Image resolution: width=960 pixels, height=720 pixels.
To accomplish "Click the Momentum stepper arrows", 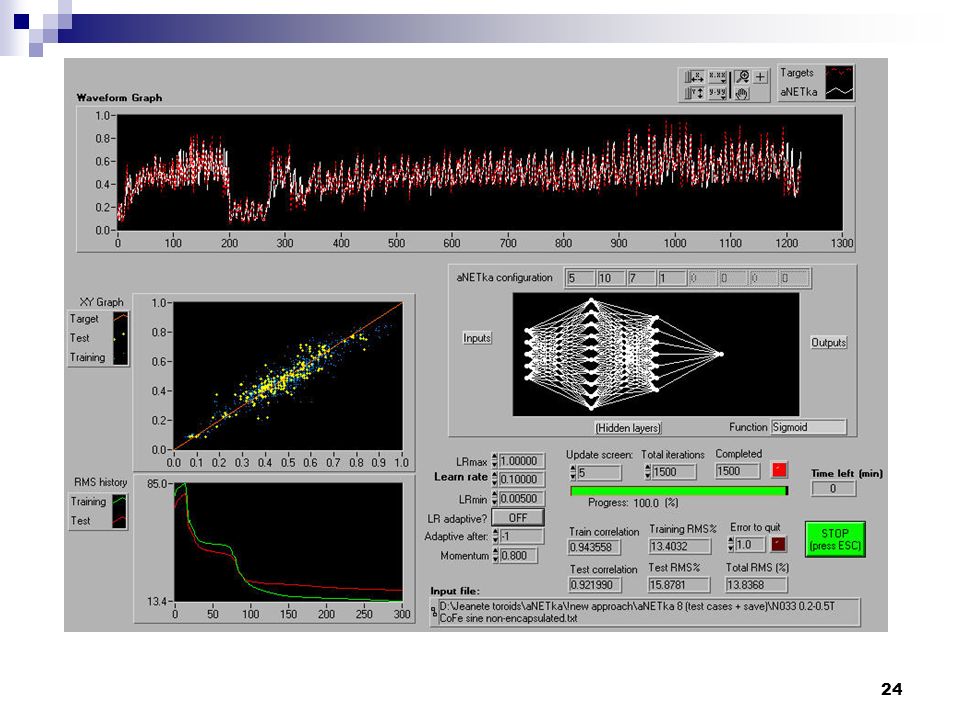I will tap(495, 556).
